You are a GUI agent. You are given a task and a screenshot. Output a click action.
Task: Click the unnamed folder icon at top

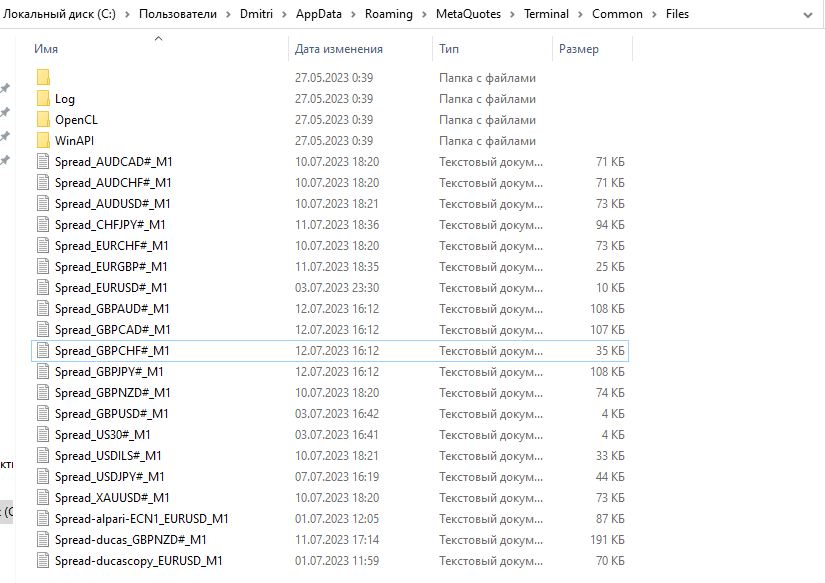tap(43, 78)
